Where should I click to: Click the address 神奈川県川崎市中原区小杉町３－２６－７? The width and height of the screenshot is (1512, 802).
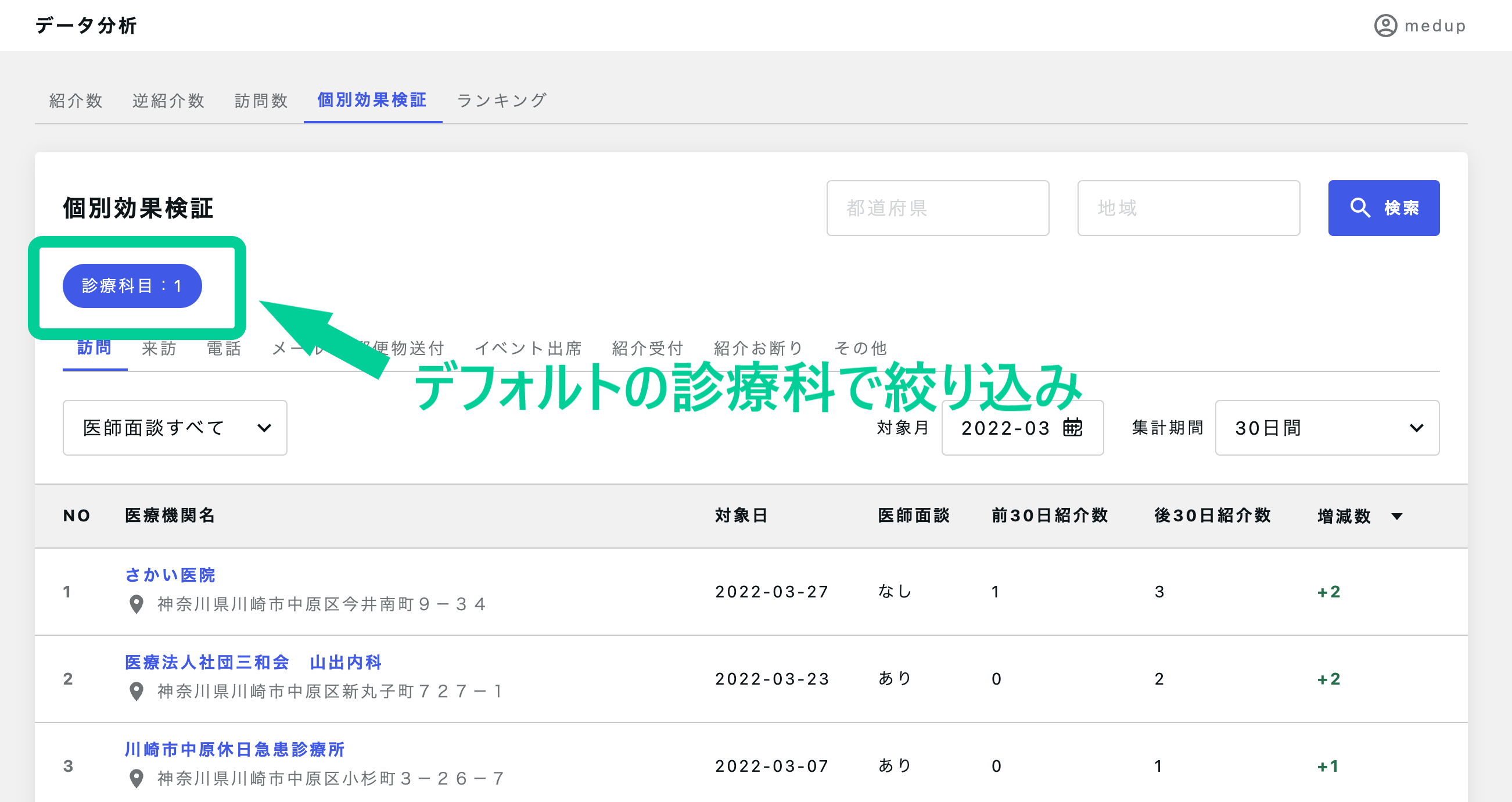331,779
